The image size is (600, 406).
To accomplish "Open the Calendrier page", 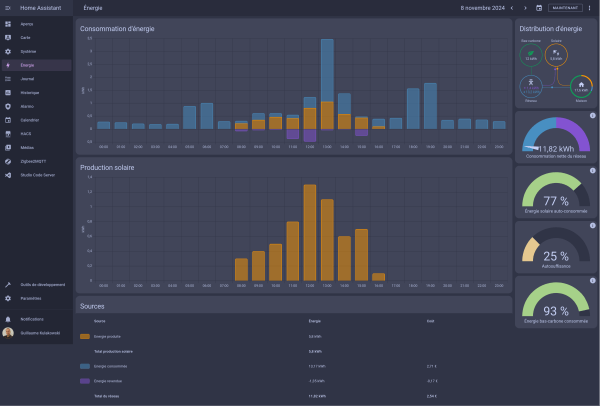I will pyautogui.click(x=29, y=119).
